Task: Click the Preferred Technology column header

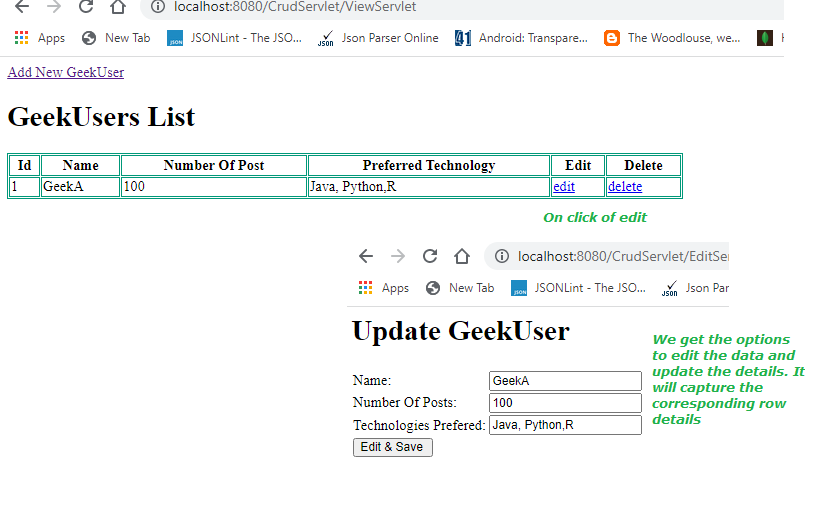Action: (429, 165)
